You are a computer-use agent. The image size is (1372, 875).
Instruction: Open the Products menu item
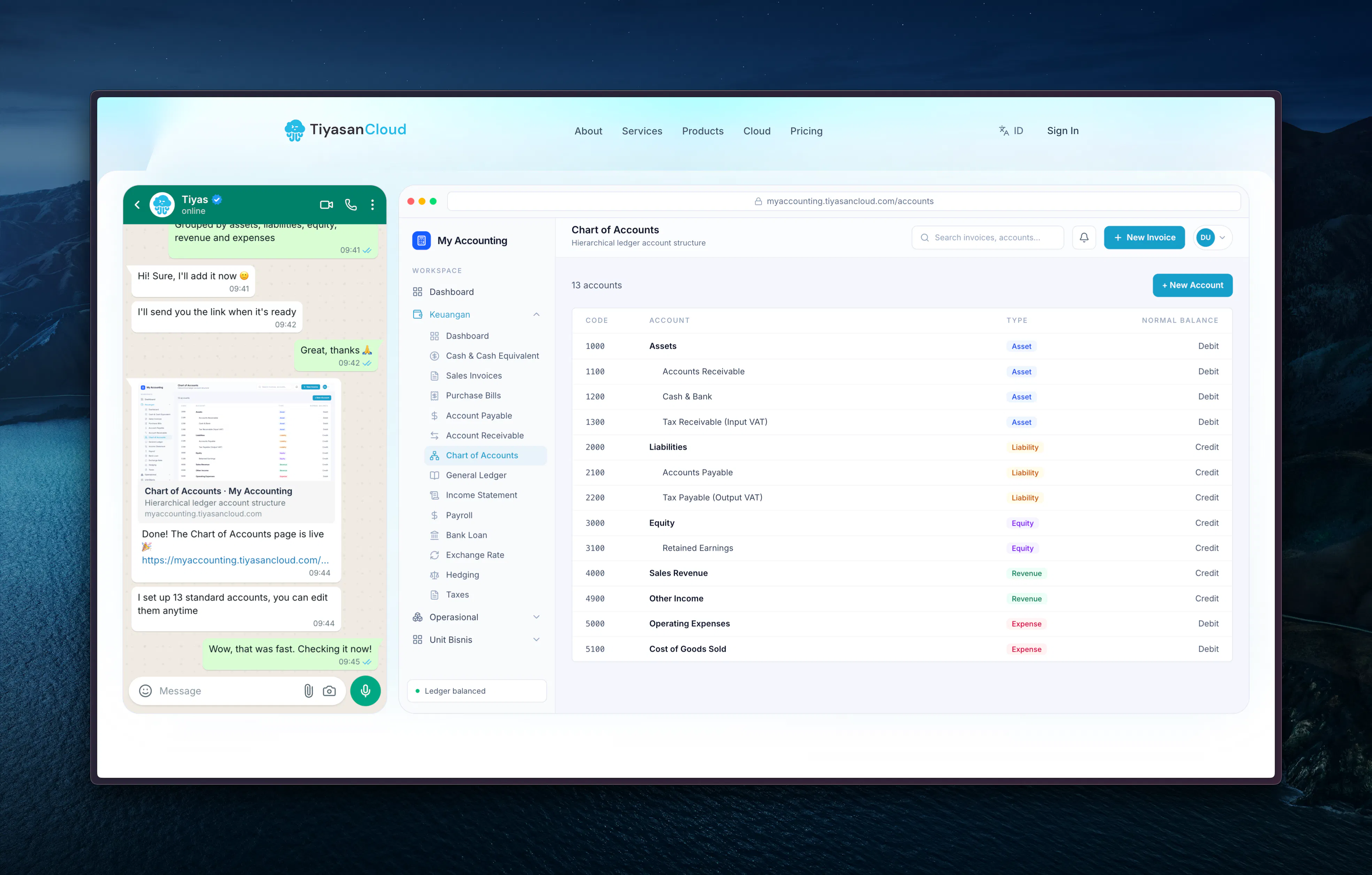(702, 131)
